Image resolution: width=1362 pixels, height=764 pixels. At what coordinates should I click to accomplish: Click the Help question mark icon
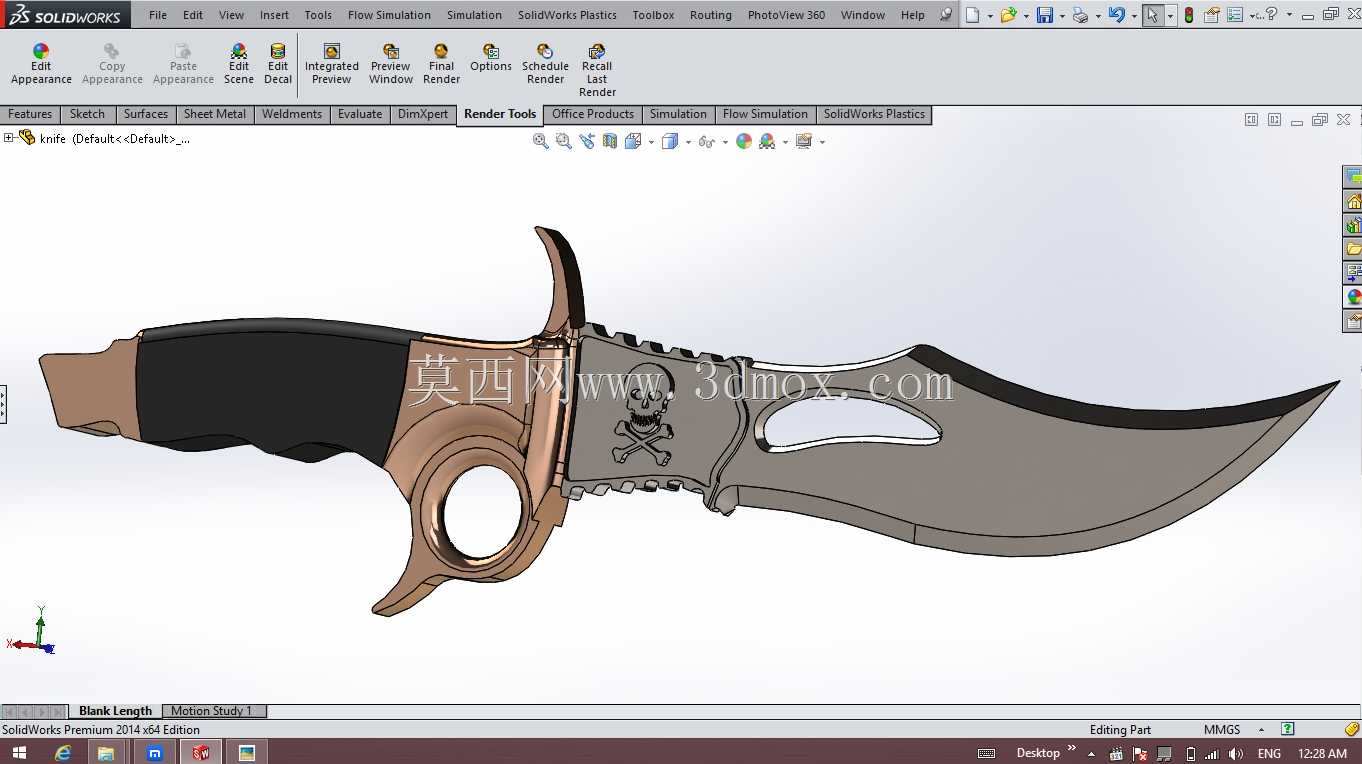pyautogui.click(x=1271, y=14)
